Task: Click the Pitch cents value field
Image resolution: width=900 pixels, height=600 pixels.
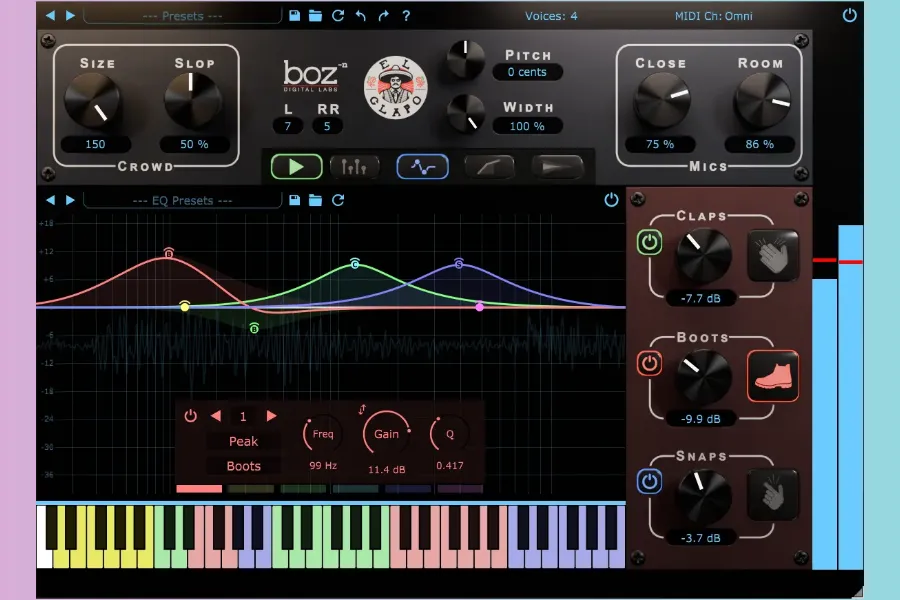Action: tap(527, 72)
